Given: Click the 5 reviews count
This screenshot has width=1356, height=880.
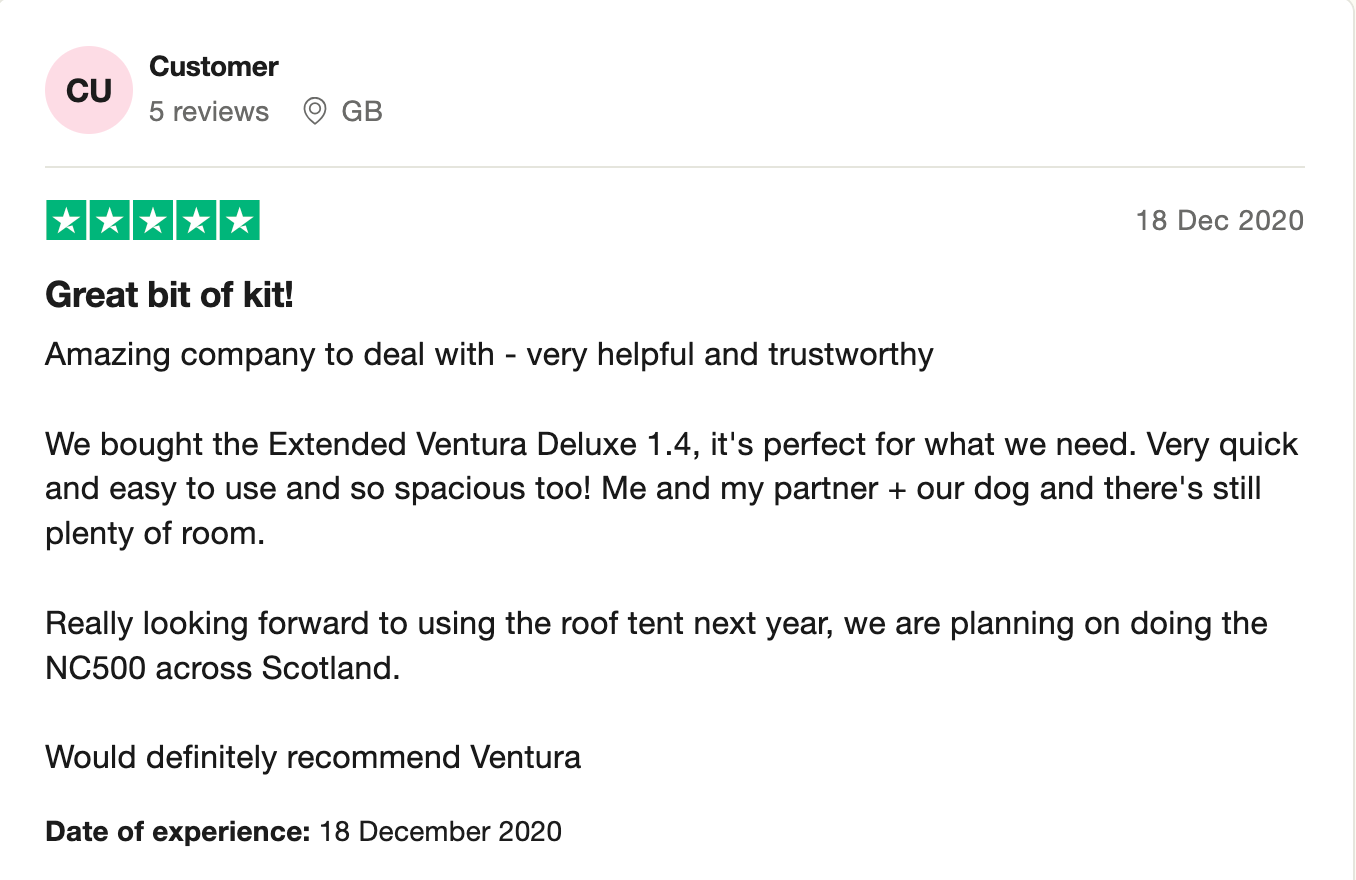Looking at the screenshot, I should click(209, 111).
